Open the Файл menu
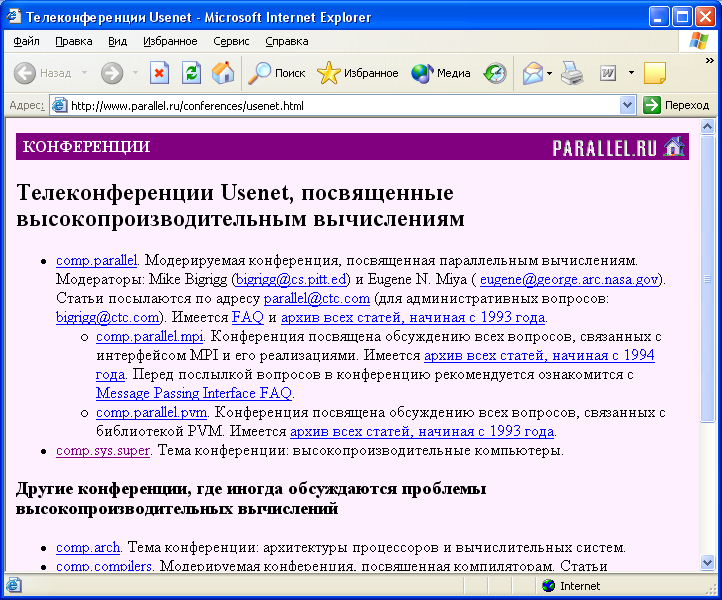 point(26,41)
